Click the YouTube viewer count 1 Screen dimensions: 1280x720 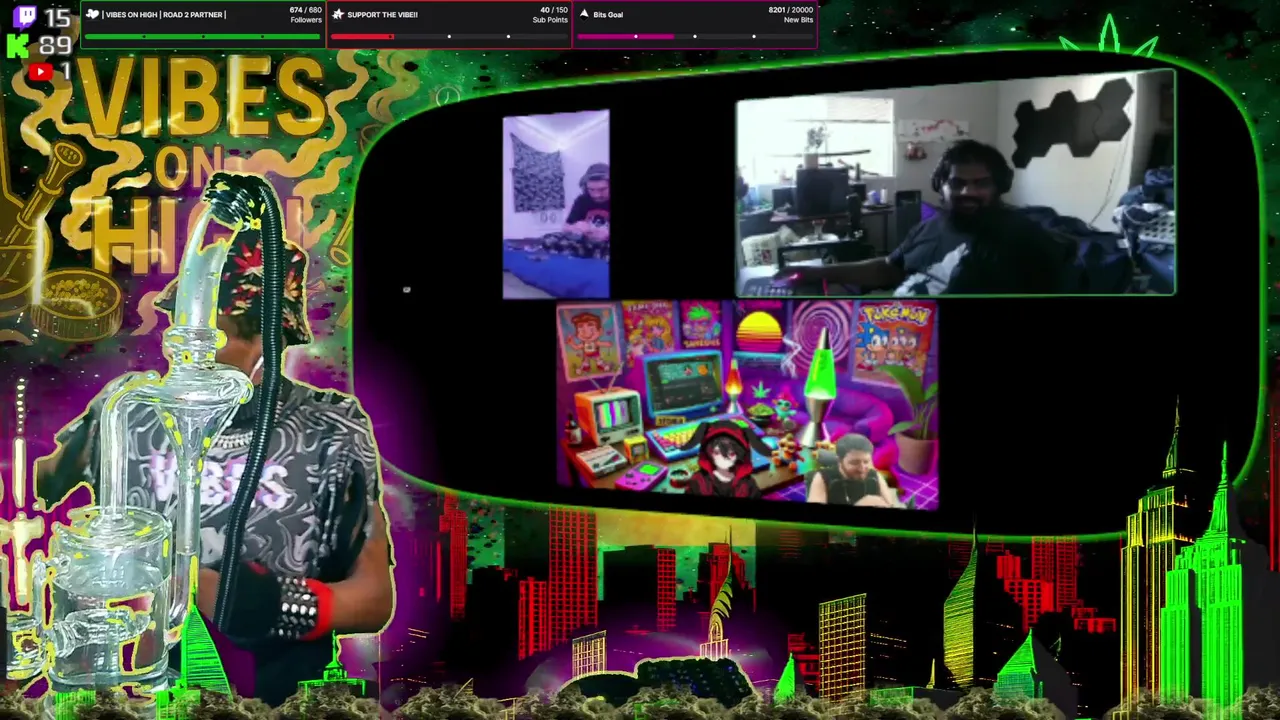point(66,72)
